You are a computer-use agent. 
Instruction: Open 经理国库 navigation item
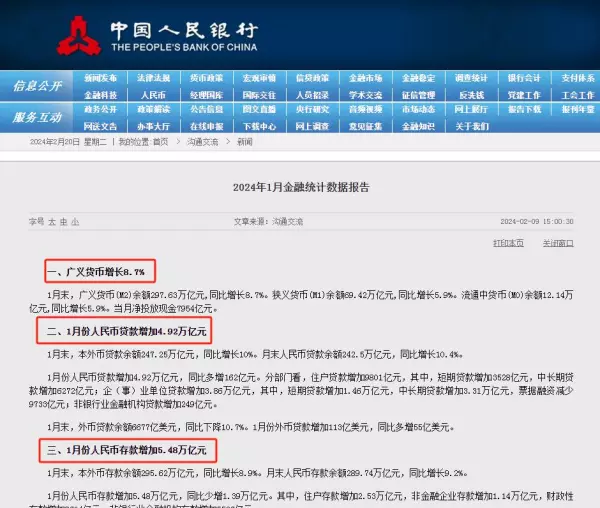click(207, 95)
